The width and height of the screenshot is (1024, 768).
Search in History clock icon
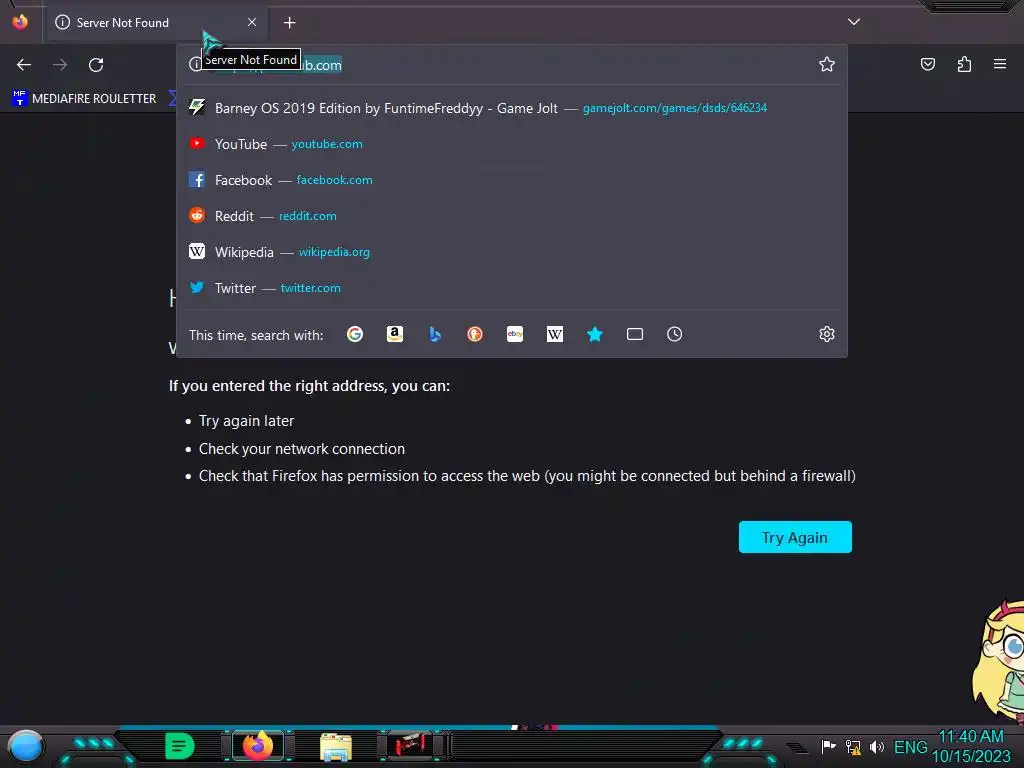pyautogui.click(x=675, y=334)
